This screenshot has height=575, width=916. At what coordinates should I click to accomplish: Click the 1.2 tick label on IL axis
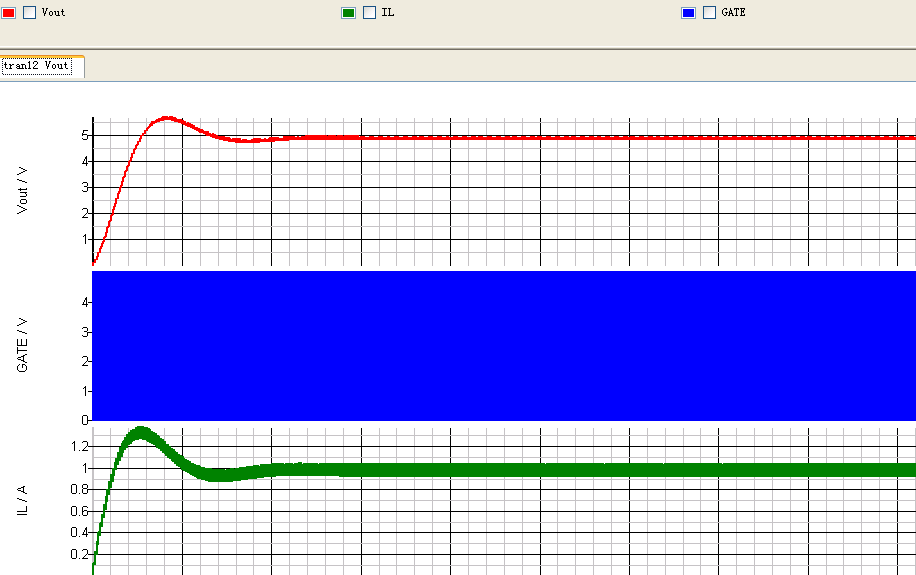click(80, 446)
